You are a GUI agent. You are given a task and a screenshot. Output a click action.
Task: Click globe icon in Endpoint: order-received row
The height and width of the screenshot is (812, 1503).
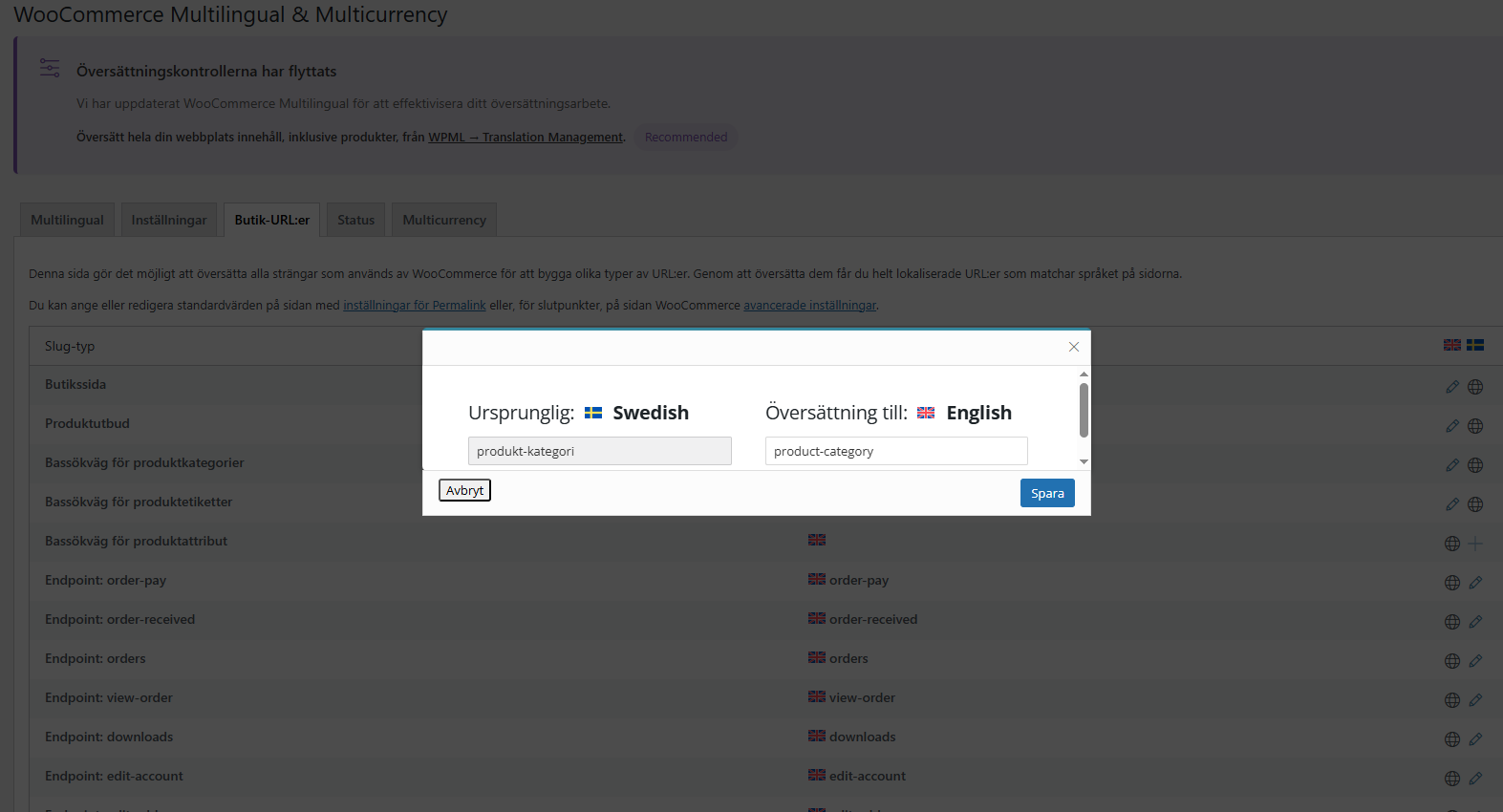[x=1452, y=622]
